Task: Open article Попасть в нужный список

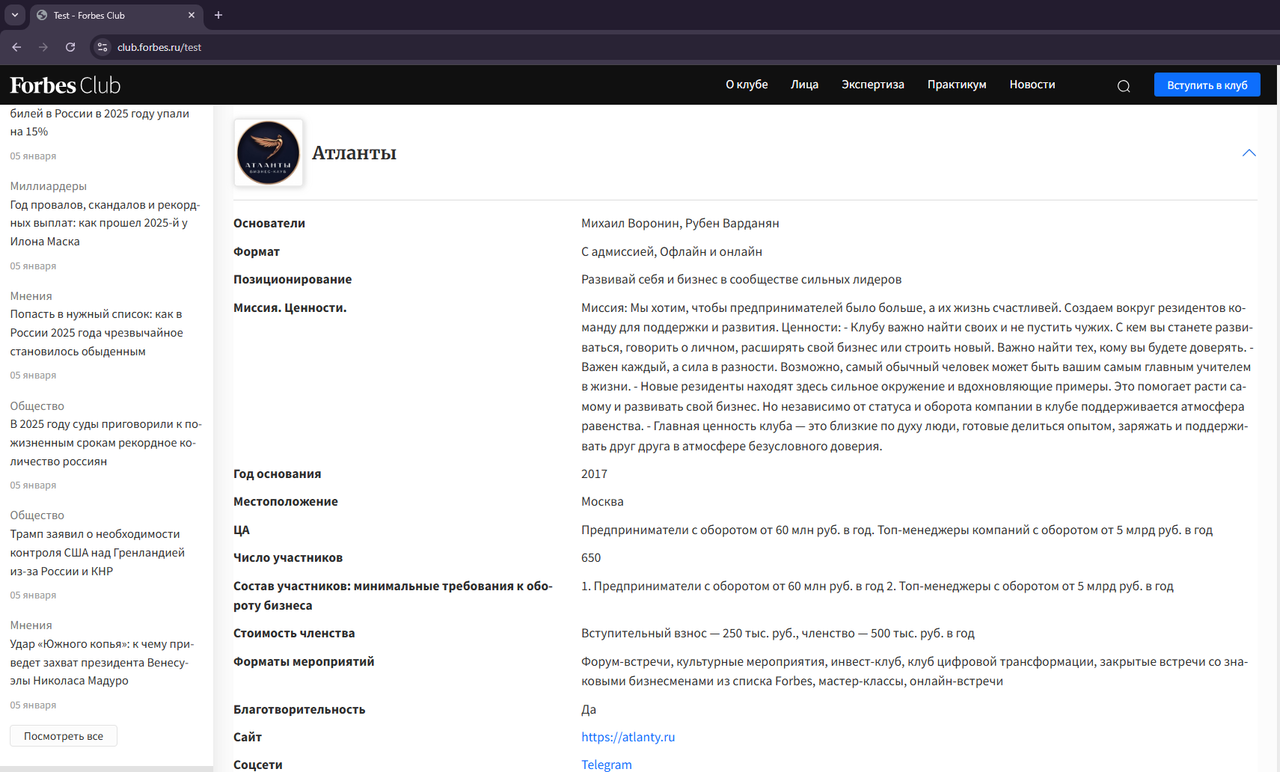Action: point(97,333)
